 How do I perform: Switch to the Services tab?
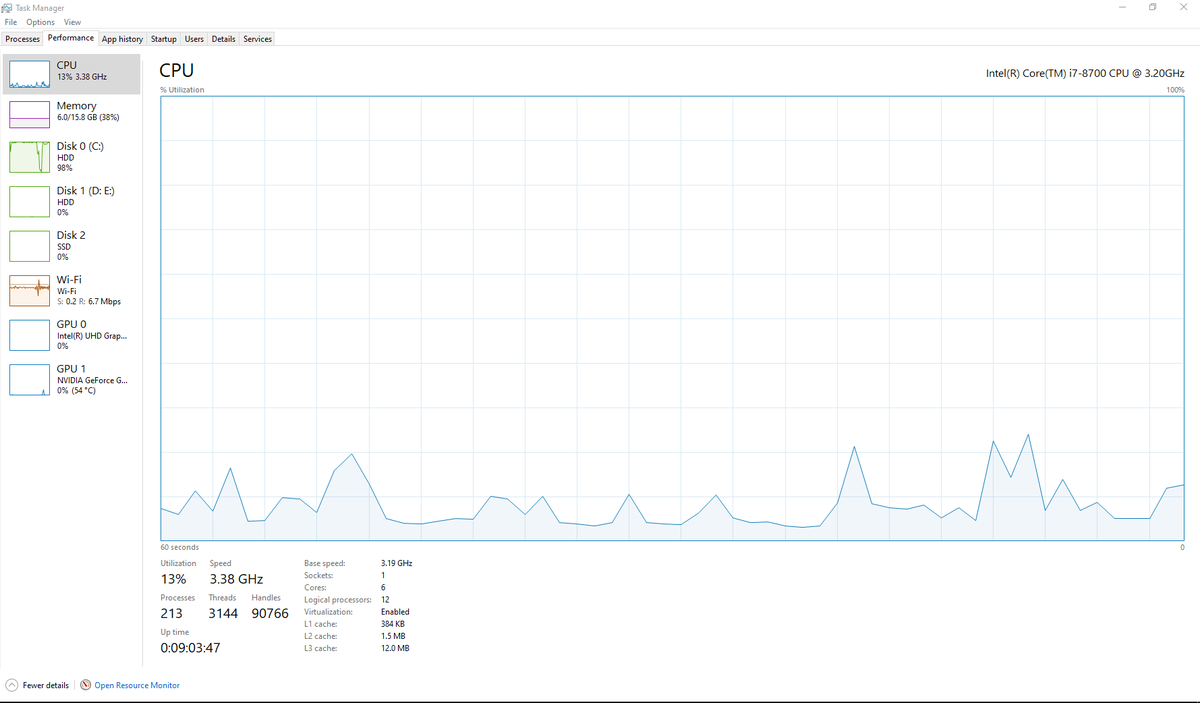[x=257, y=39]
